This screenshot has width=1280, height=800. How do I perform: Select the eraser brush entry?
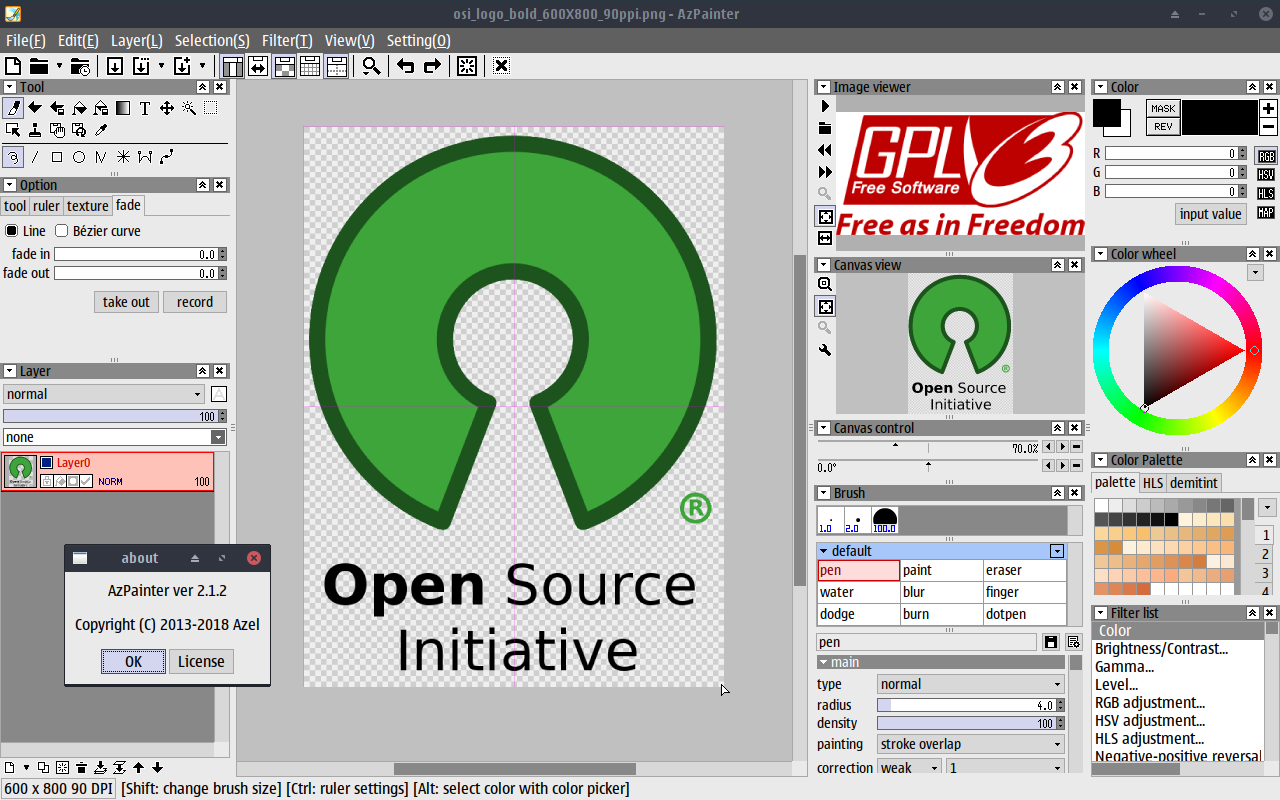[1025, 570]
